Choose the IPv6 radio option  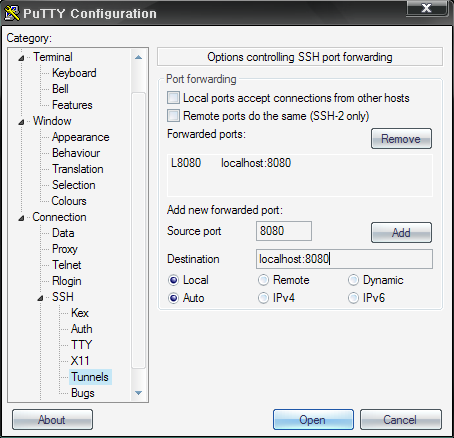353,298
